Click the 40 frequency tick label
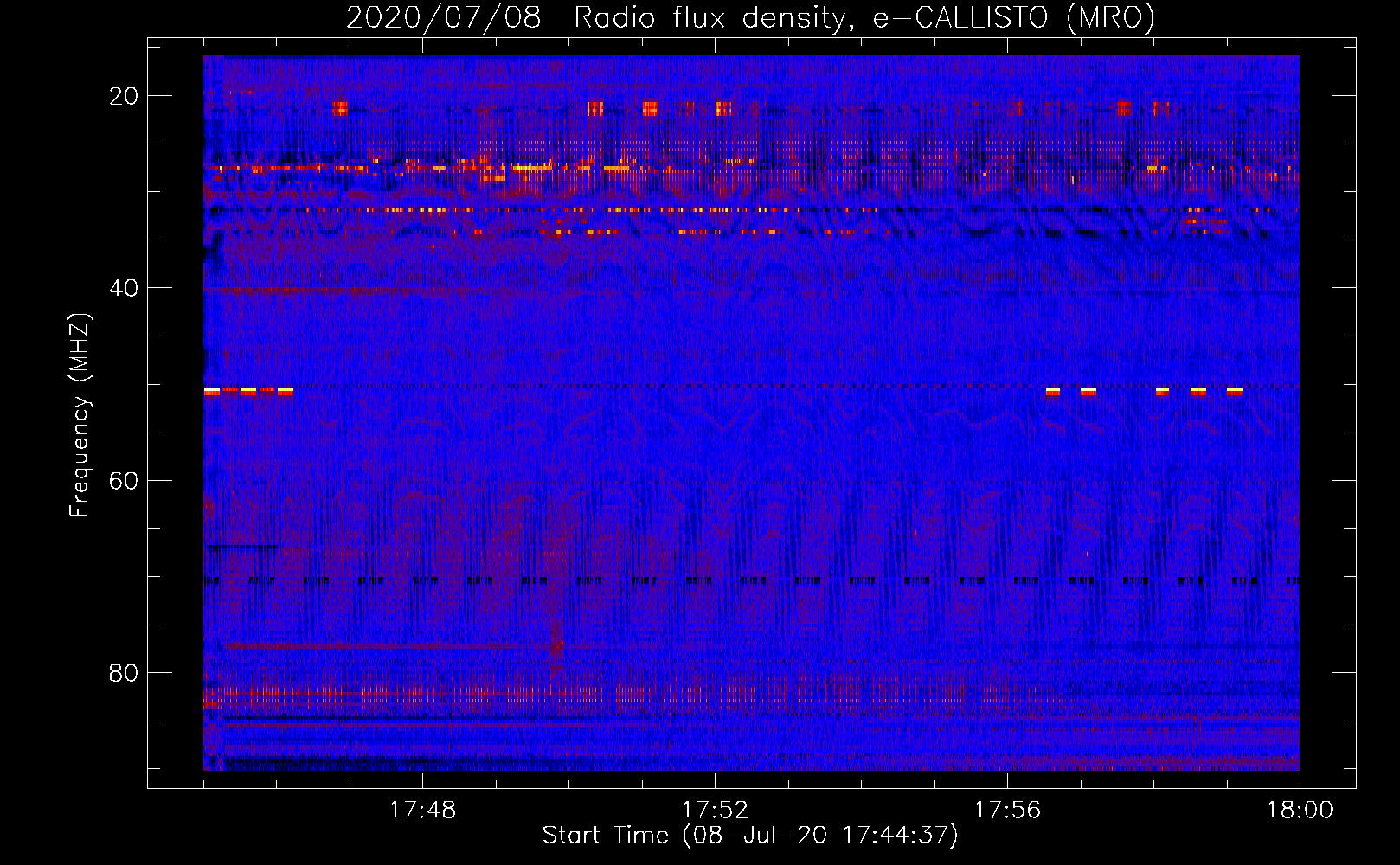 pos(124,288)
